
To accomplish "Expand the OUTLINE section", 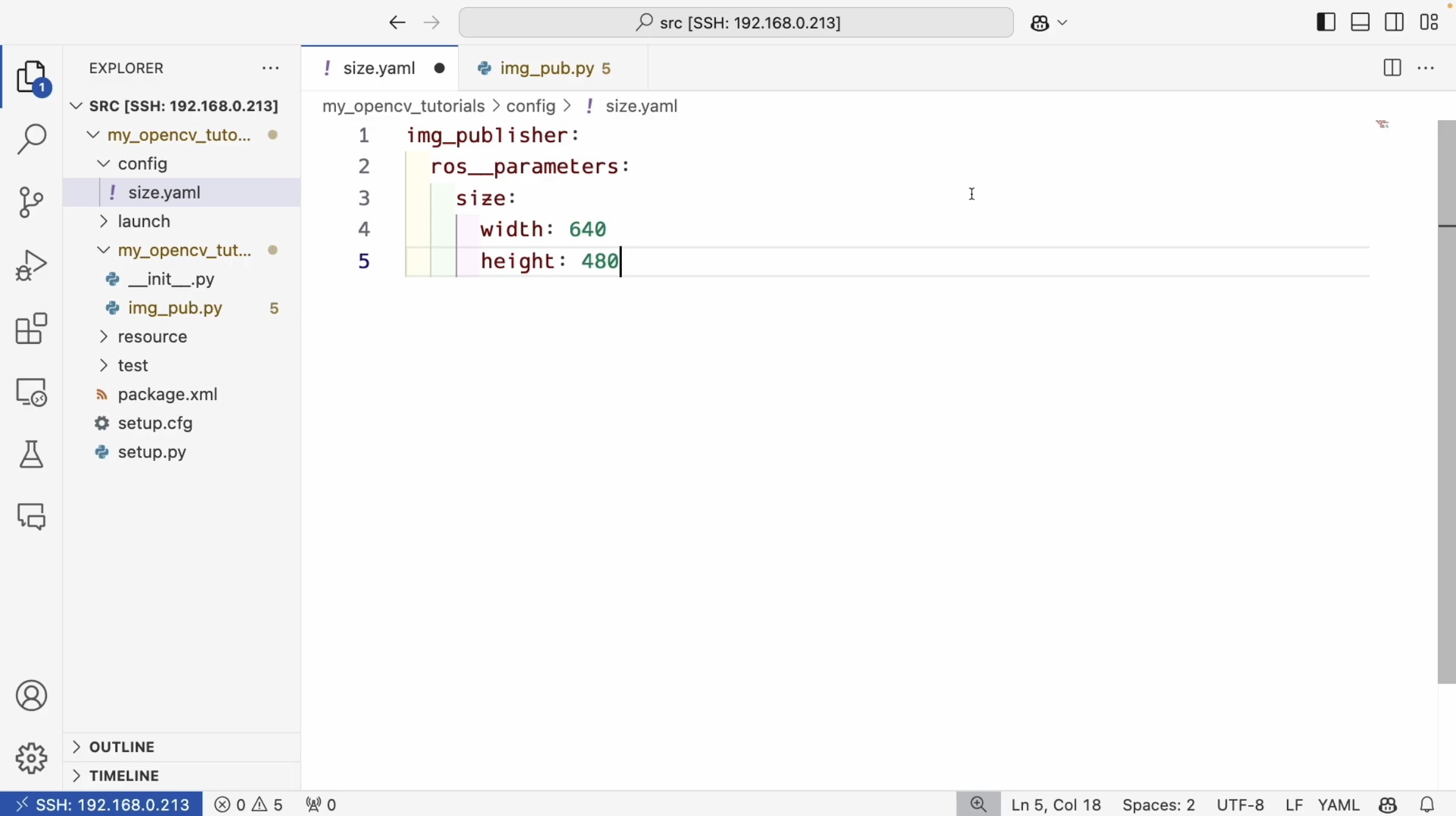I will click(122, 746).
